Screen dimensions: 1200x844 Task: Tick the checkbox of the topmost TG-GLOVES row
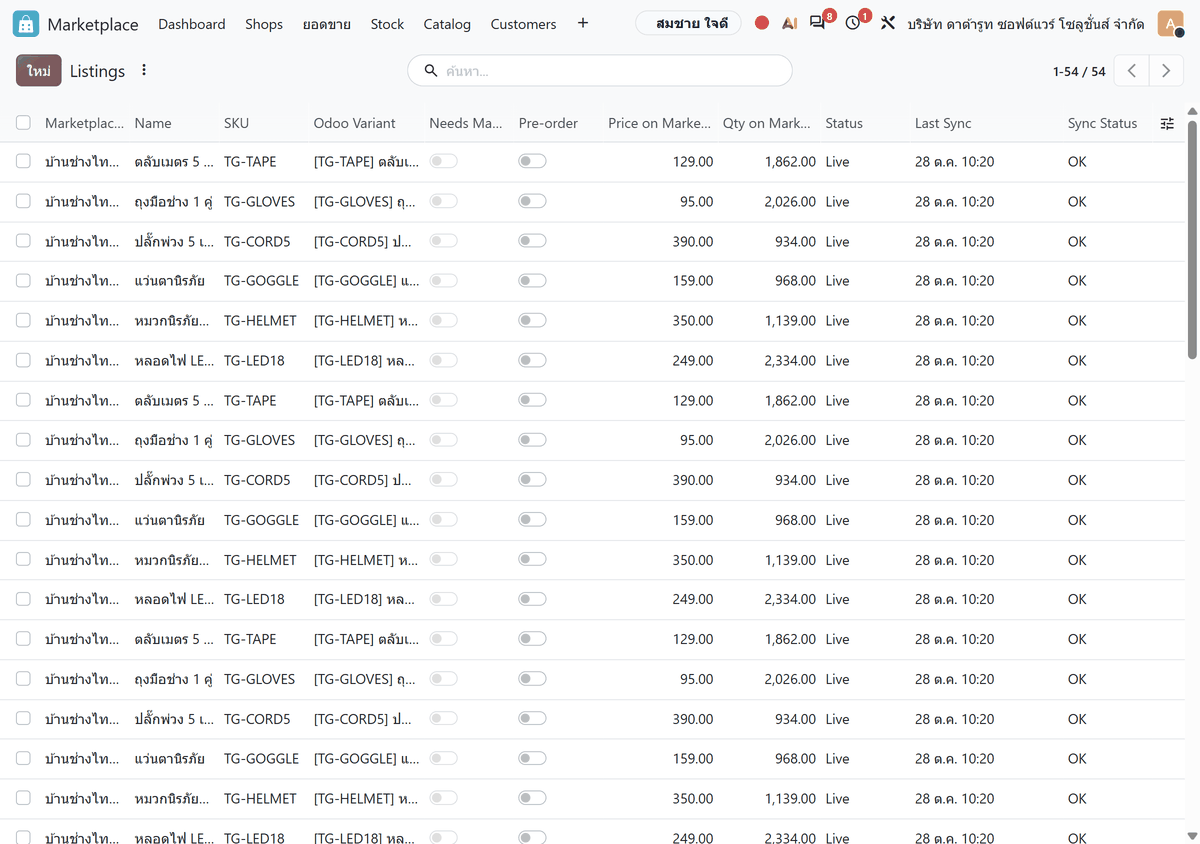click(x=23, y=201)
